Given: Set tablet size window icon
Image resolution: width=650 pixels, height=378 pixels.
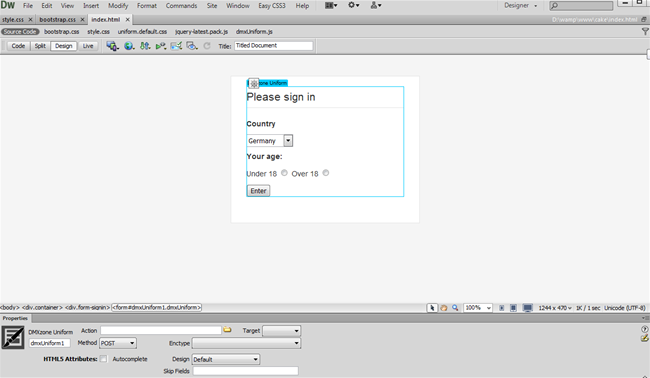Looking at the screenshot, I should (513, 308).
